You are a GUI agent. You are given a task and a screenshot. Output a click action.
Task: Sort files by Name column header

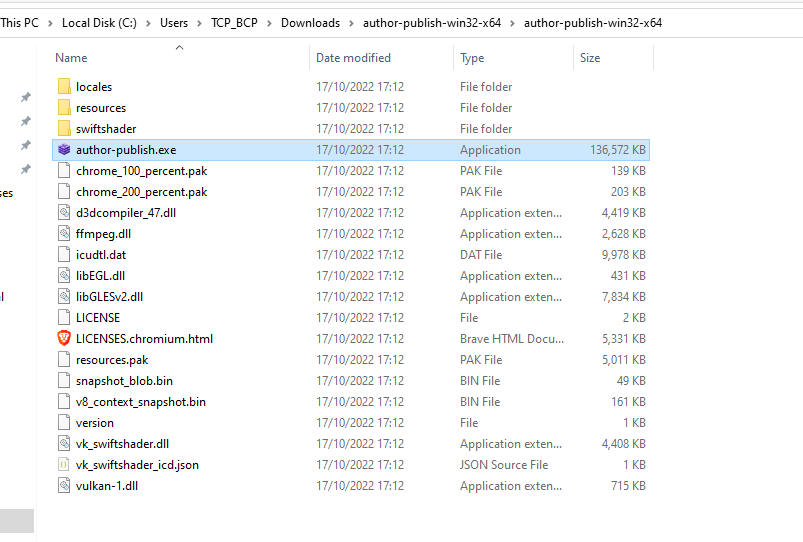pos(71,58)
